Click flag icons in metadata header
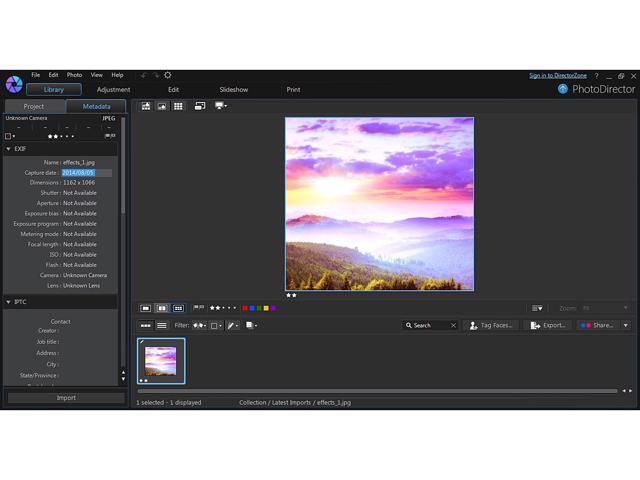The height and width of the screenshot is (480, 640). click(x=110, y=136)
